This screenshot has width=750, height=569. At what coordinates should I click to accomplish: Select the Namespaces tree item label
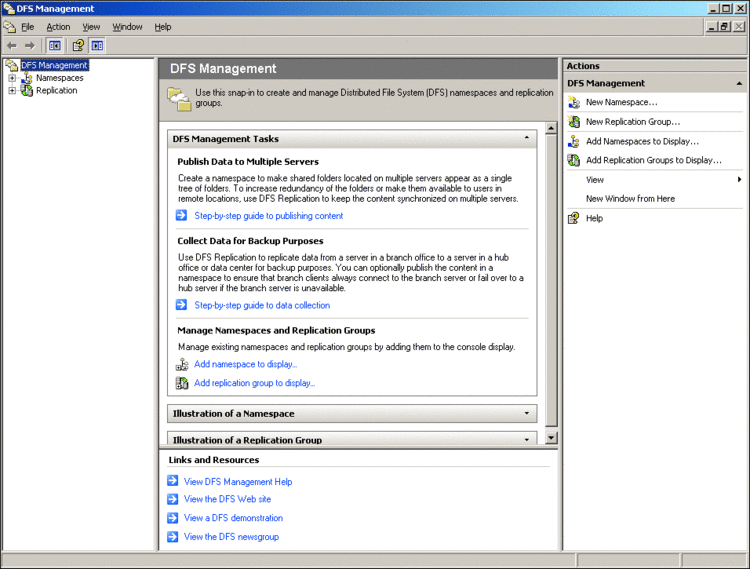[60, 78]
